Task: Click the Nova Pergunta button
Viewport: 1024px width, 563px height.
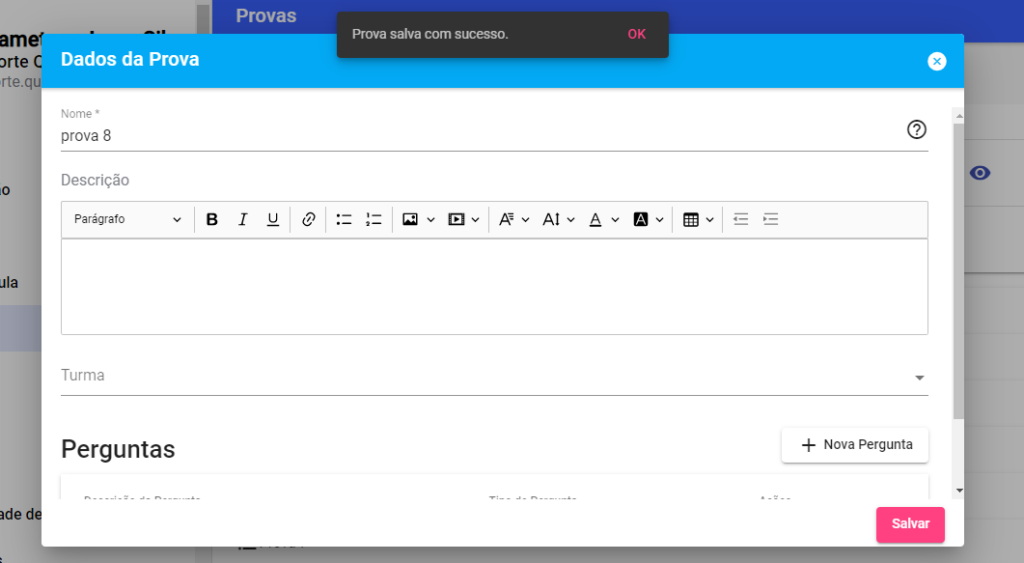Action: coord(855,445)
